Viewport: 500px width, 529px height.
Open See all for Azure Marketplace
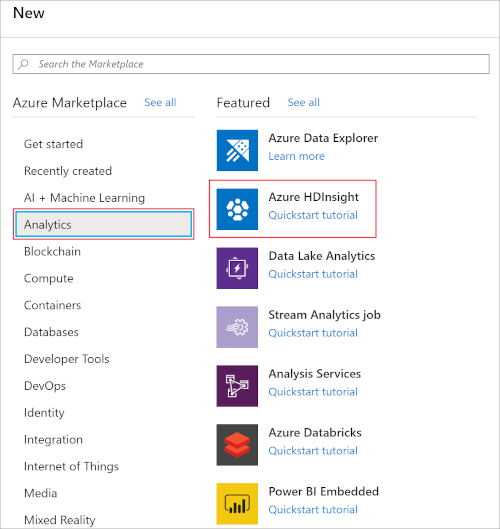point(160,102)
